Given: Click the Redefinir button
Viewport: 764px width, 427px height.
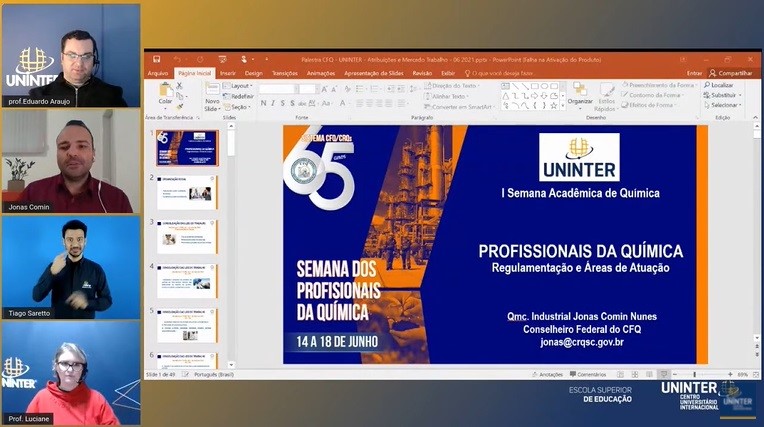Looking at the screenshot, I should click(x=240, y=95).
